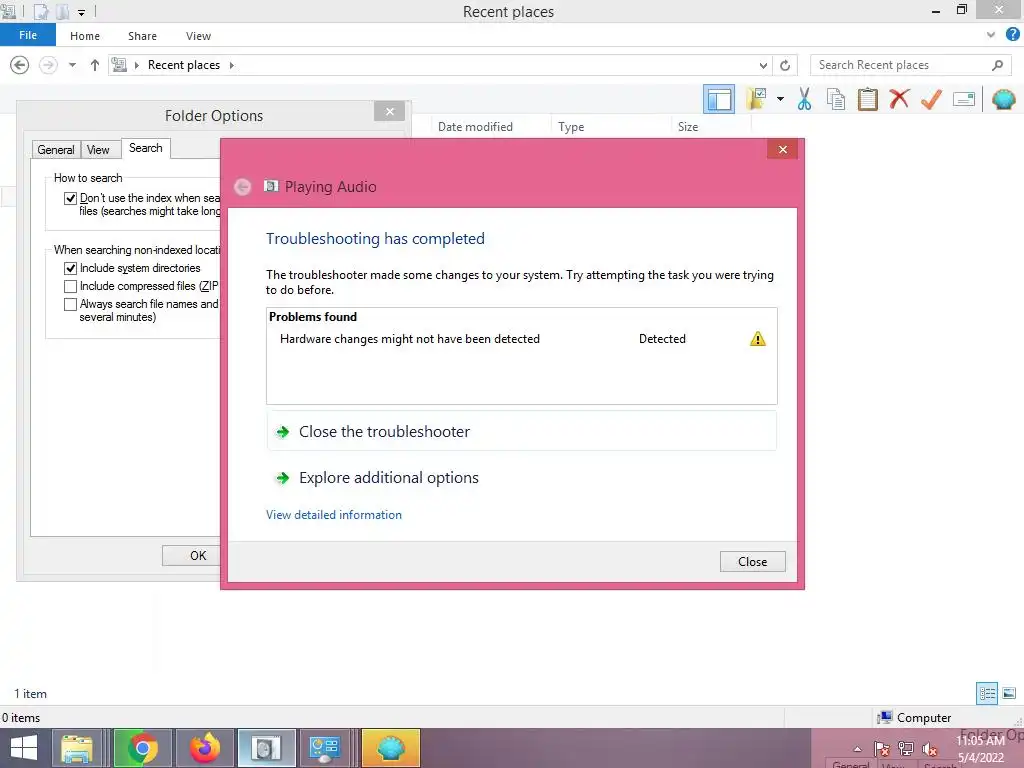Go back with the Explorer back arrow
The height and width of the screenshot is (768, 1024).
tap(20, 65)
